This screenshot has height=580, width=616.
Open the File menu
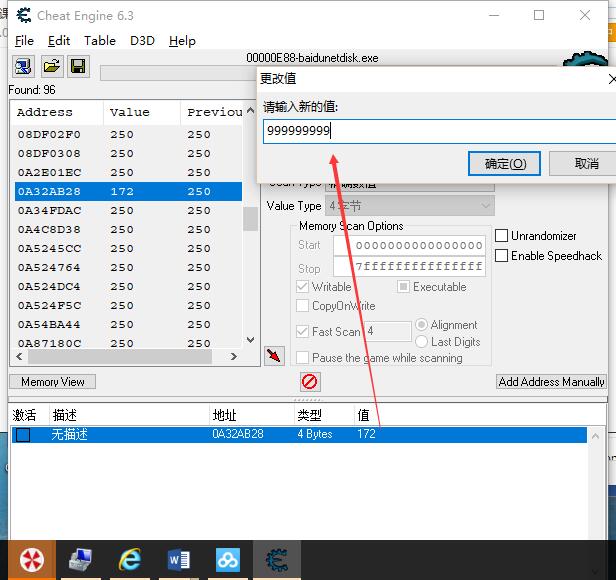point(25,41)
